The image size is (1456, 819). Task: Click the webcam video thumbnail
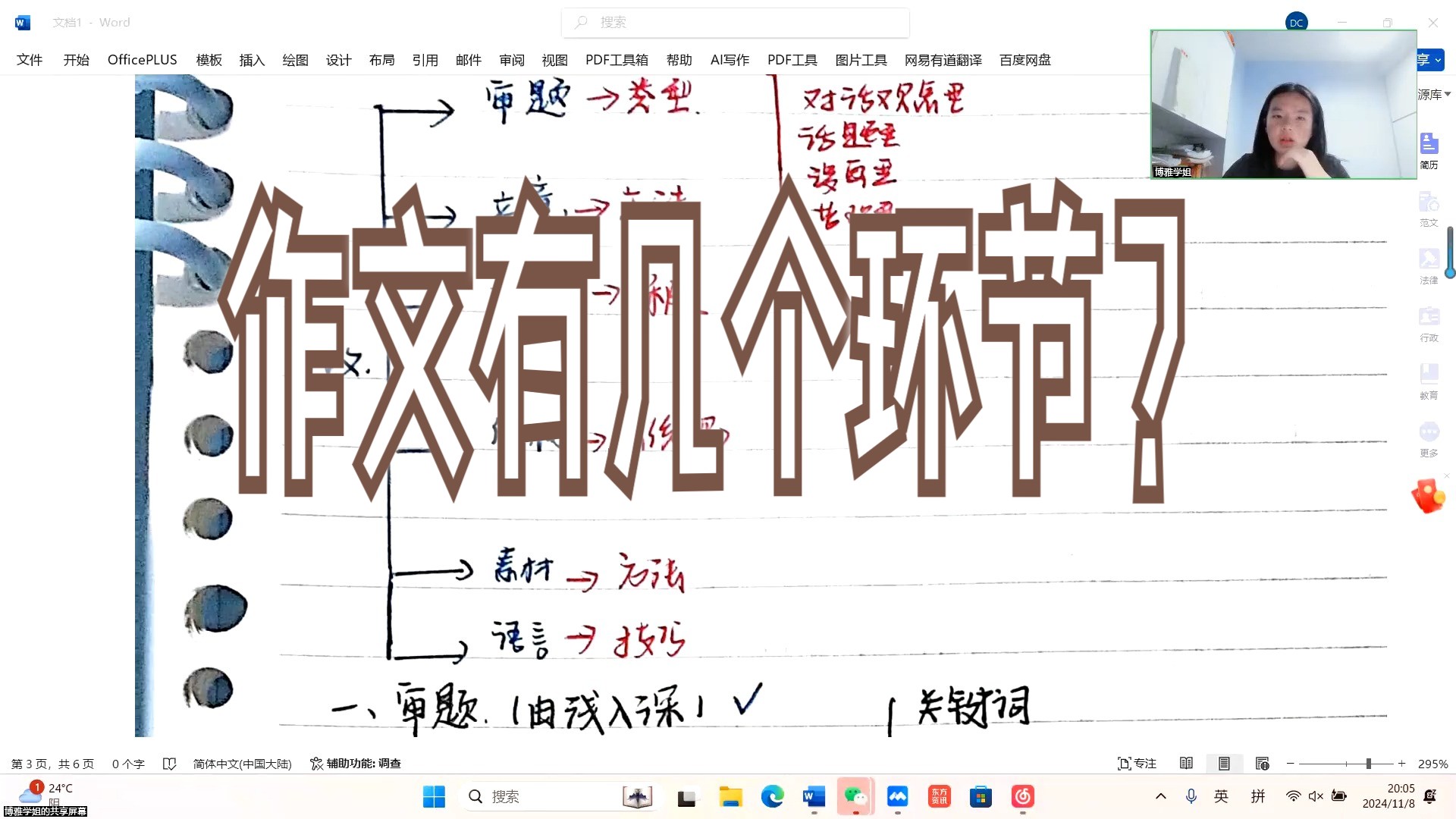click(1283, 105)
